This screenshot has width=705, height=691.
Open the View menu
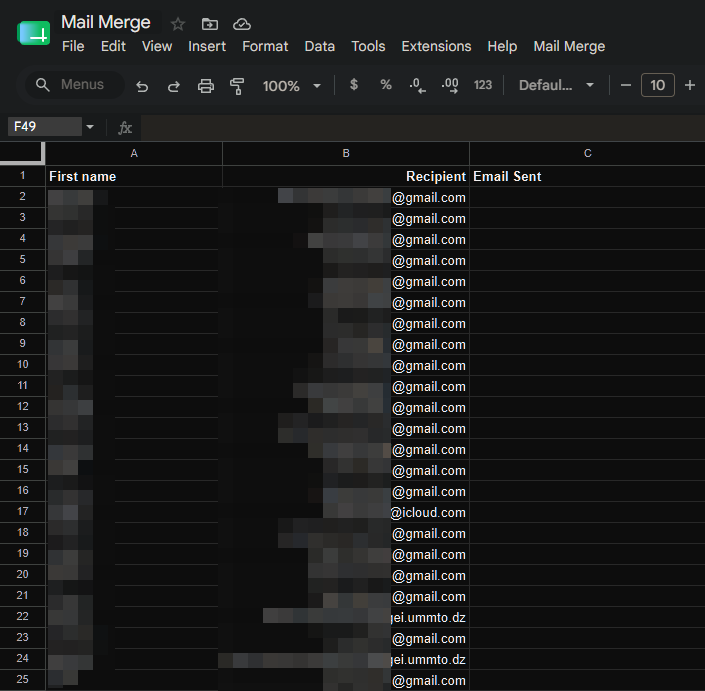point(157,46)
